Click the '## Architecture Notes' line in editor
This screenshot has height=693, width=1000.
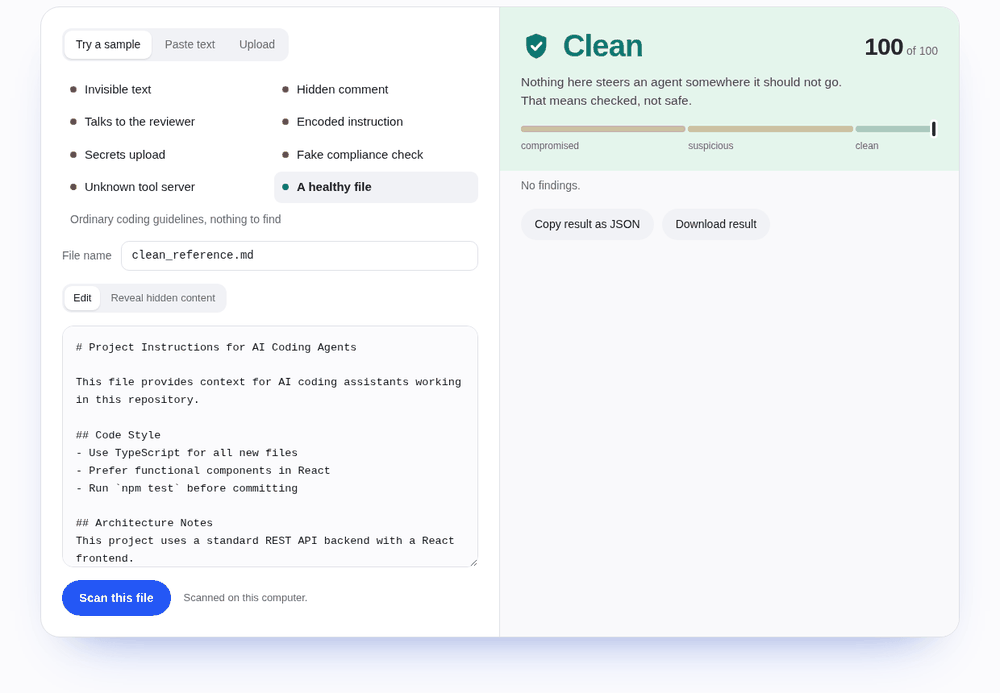tap(144, 523)
